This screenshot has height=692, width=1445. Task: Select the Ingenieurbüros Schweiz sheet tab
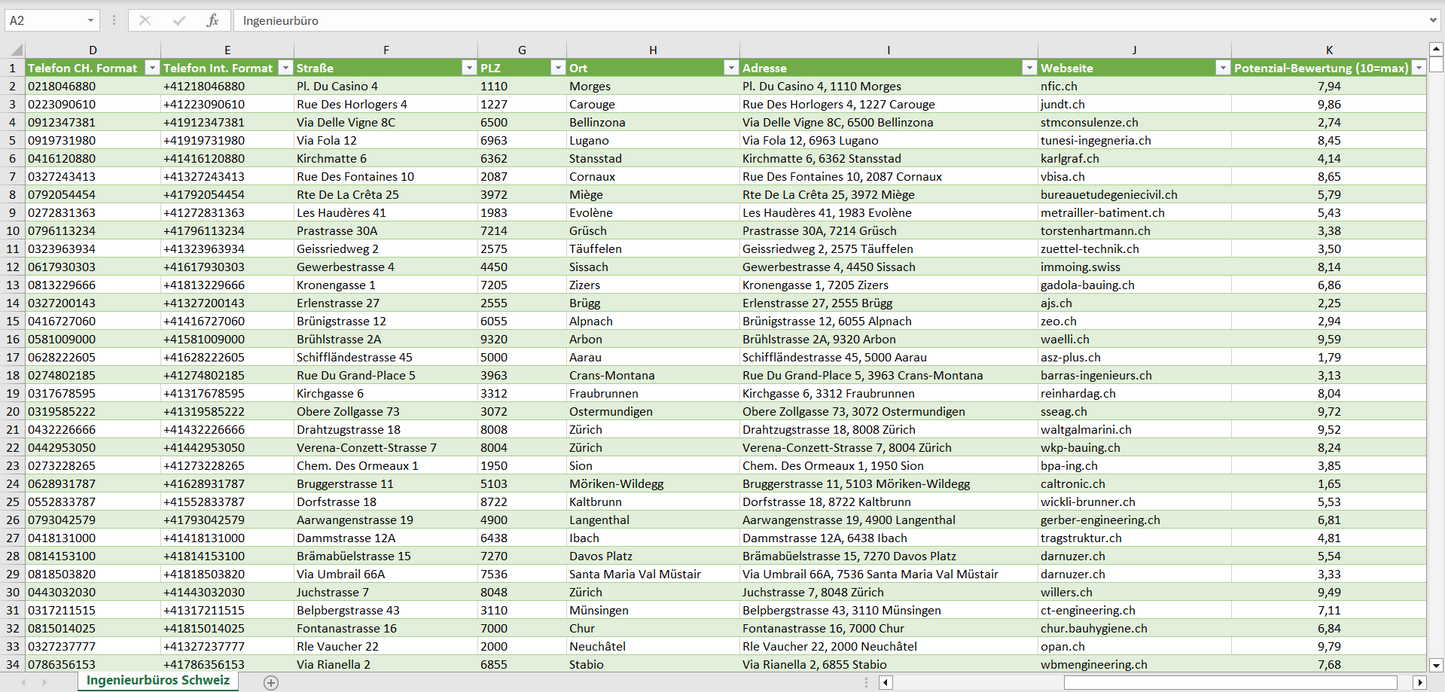(x=158, y=681)
